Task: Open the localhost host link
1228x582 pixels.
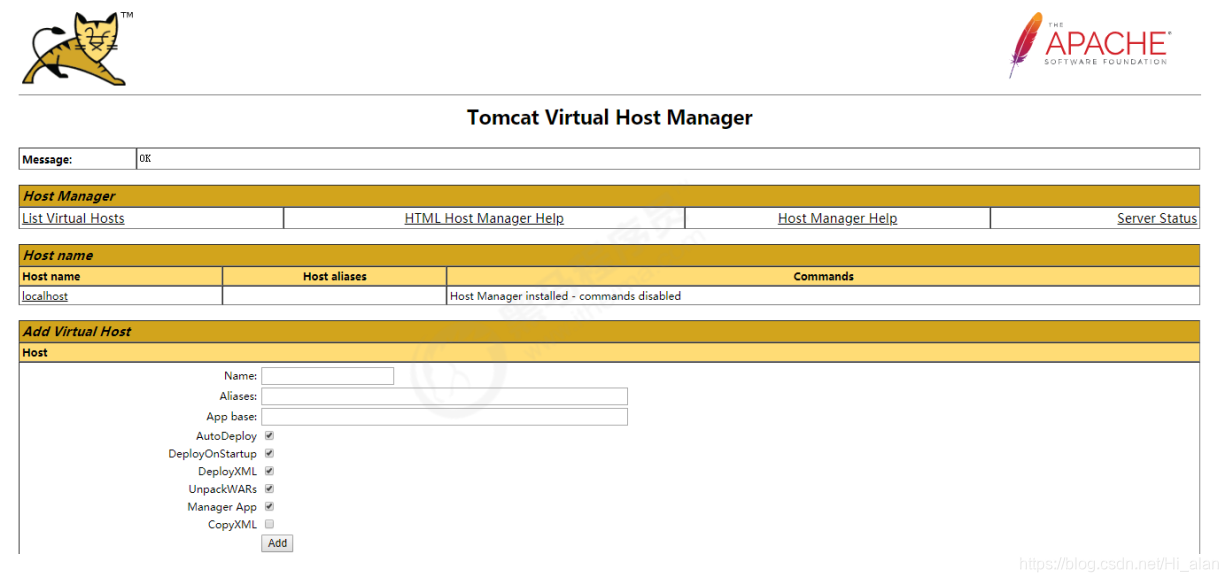Action: pyautogui.click(x=45, y=296)
